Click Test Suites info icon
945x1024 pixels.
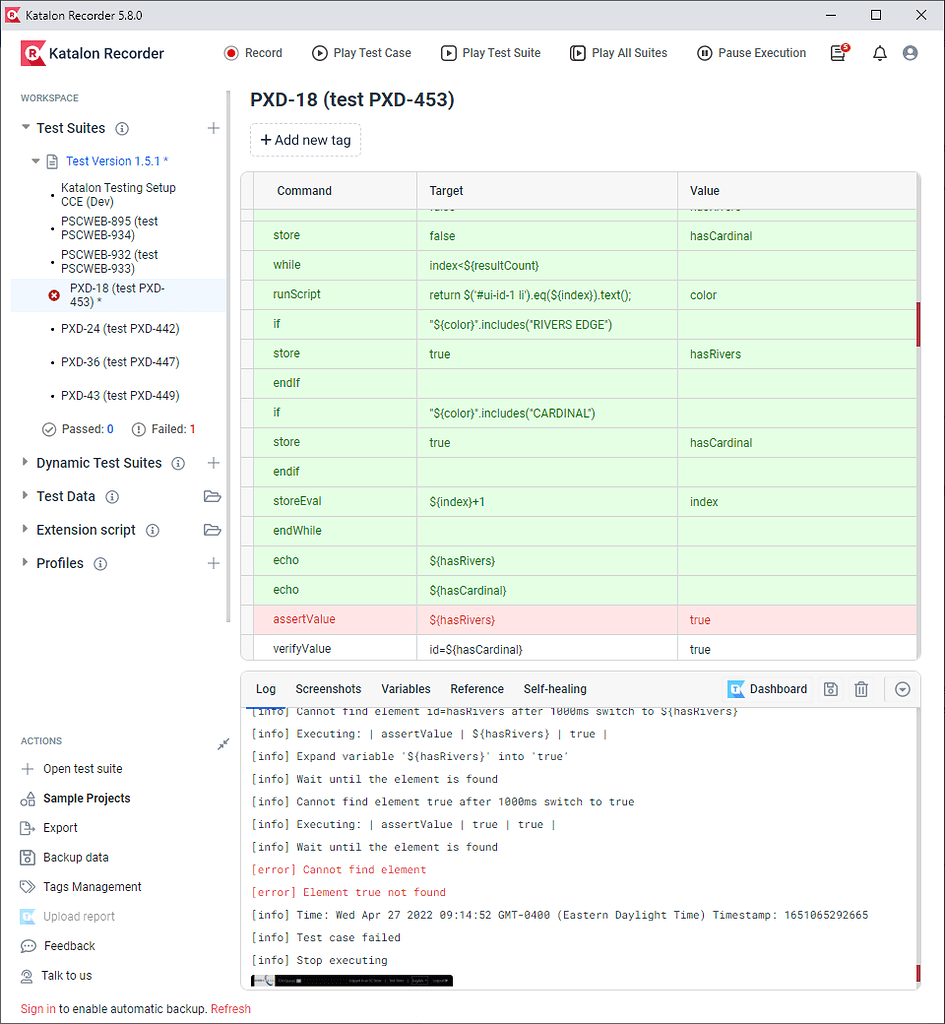pyautogui.click(x=122, y=129)
